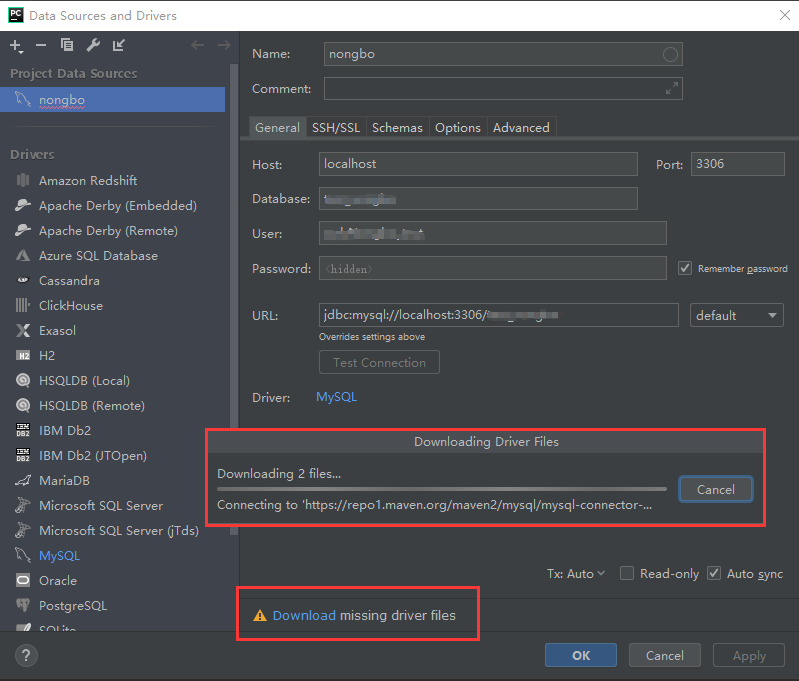Select the Amazon Redshift driver icon
This screenshot has width=799, height=681.
coord(22,180)
